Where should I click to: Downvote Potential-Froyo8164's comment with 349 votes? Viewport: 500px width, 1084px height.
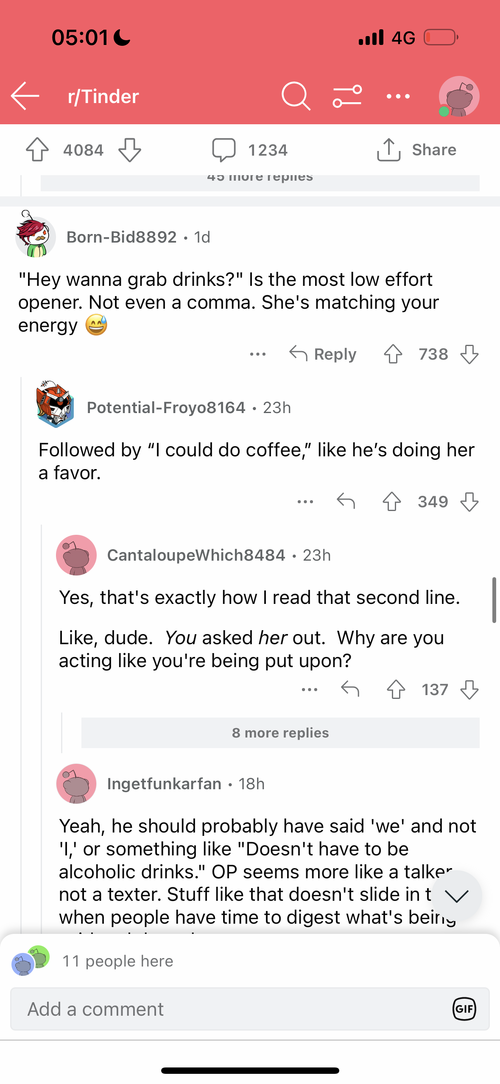tap(470, 501)
